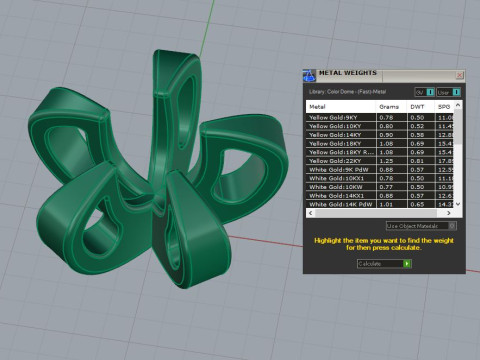Click the scroll down arrow in metal list
Screen dimensions: 480x360
point(458,204)
